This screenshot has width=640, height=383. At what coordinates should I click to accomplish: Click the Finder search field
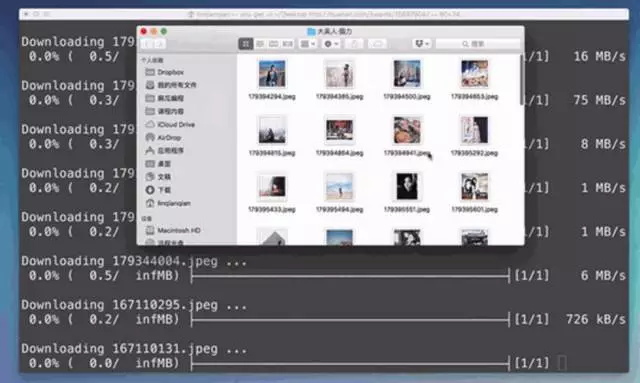[x=478, y=44]
